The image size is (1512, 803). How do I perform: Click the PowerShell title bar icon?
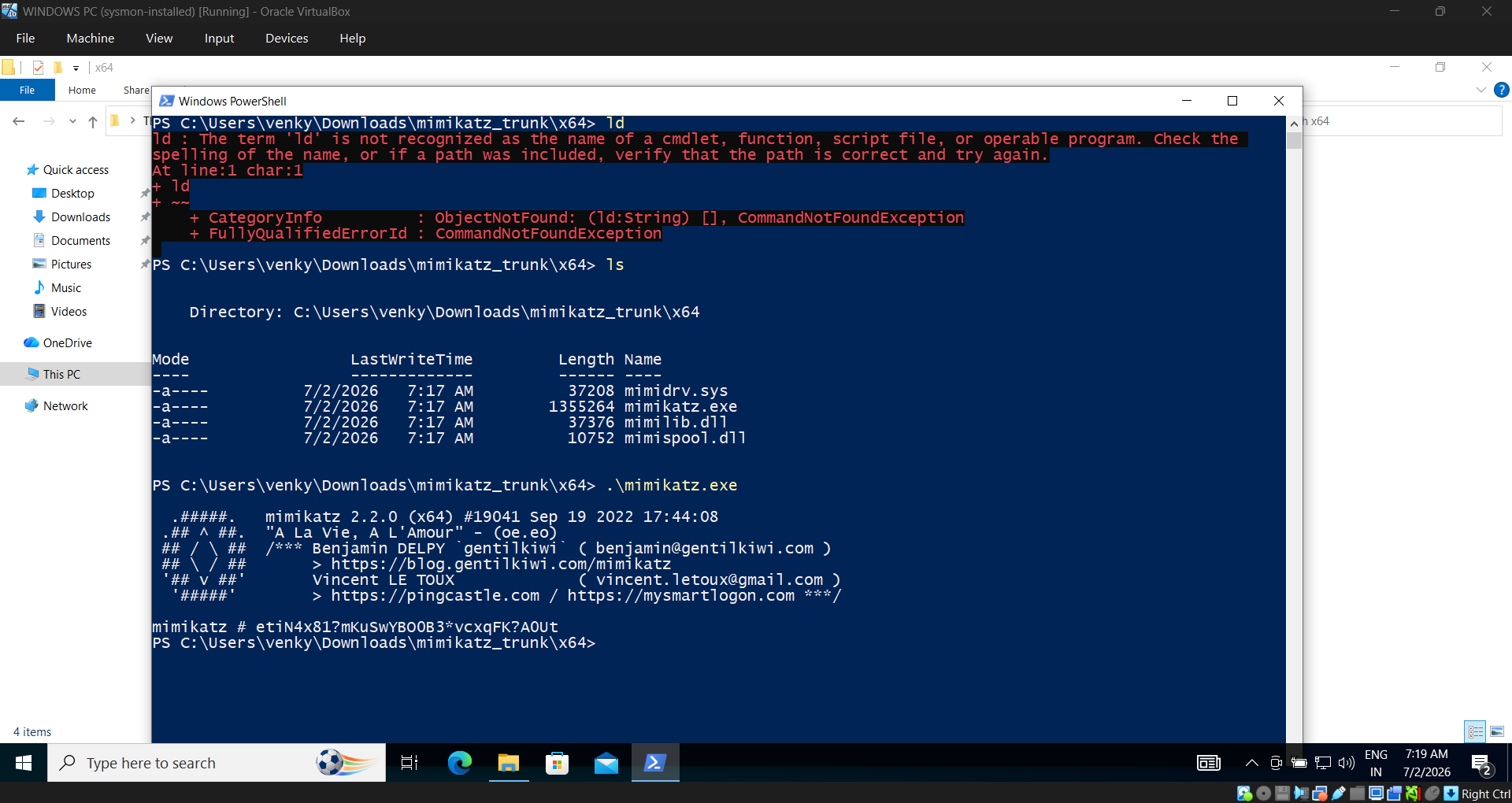pos(167,101)
